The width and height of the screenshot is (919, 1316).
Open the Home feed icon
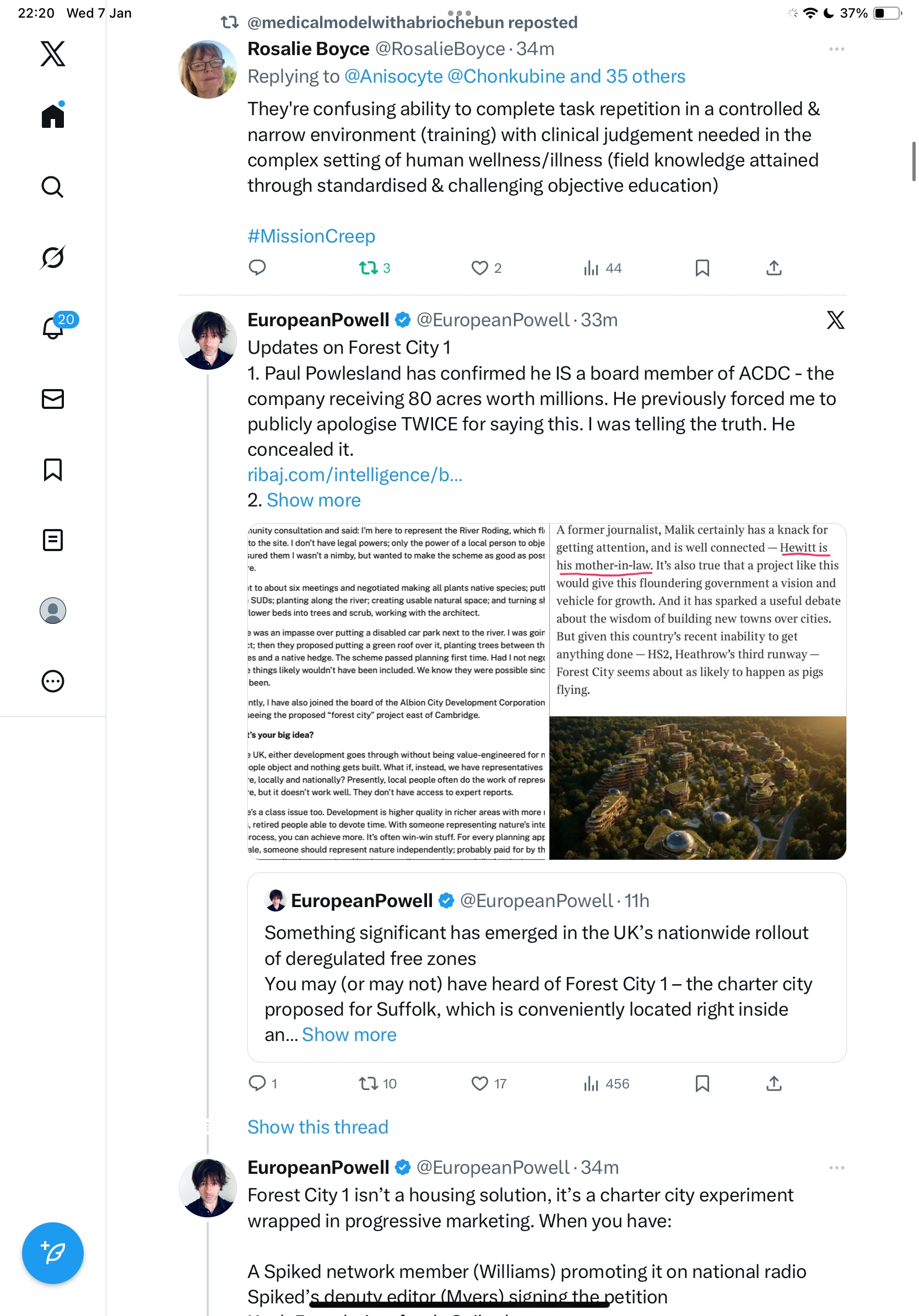53,116
